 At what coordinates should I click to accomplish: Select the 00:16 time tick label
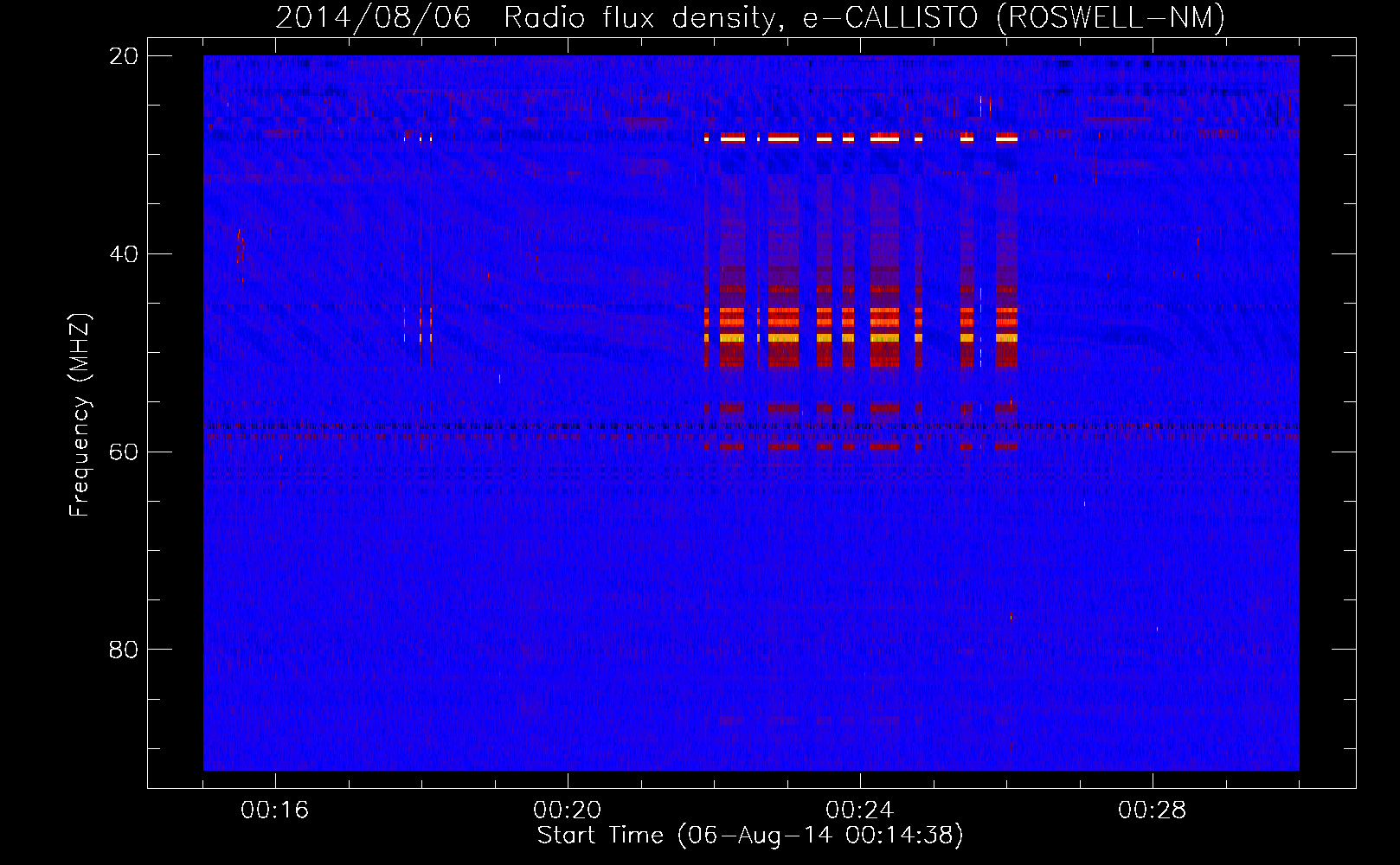[275, 811]
